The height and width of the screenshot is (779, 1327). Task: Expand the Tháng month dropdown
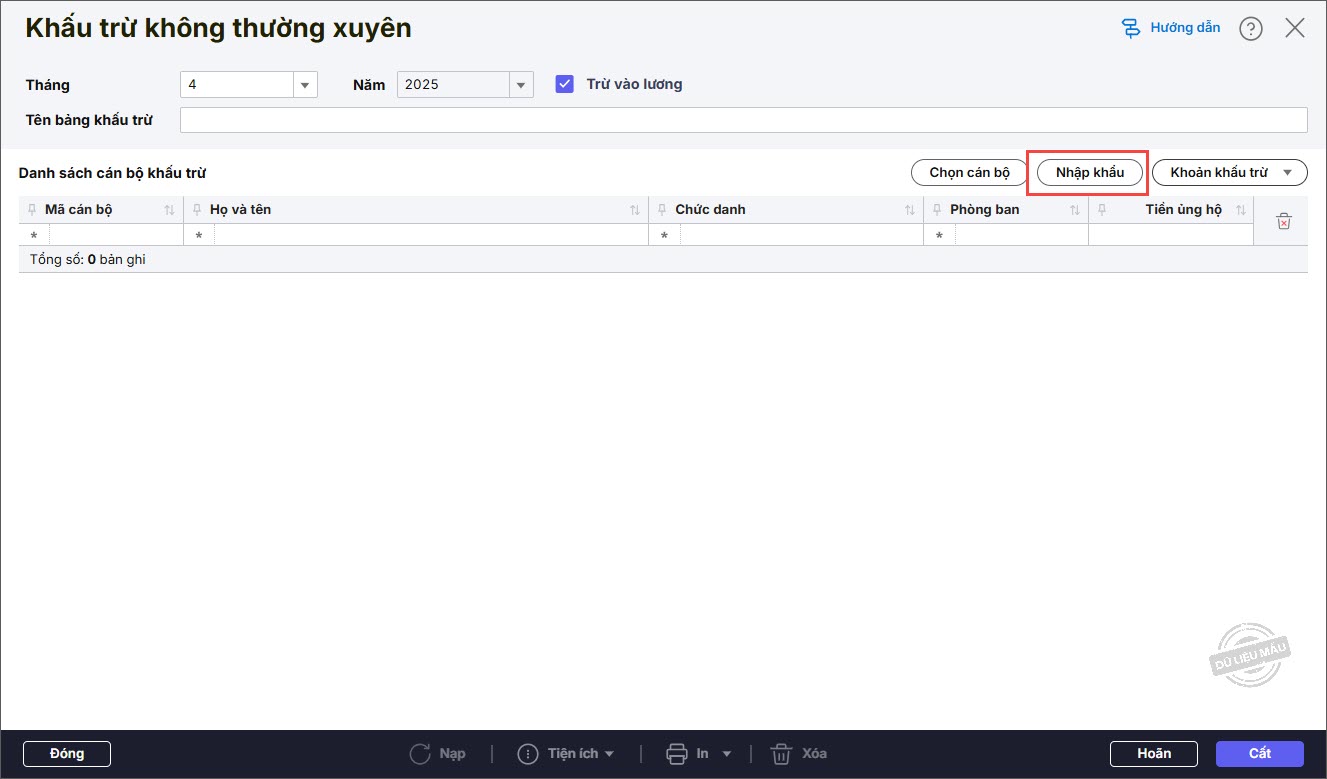tap(305, 85)
